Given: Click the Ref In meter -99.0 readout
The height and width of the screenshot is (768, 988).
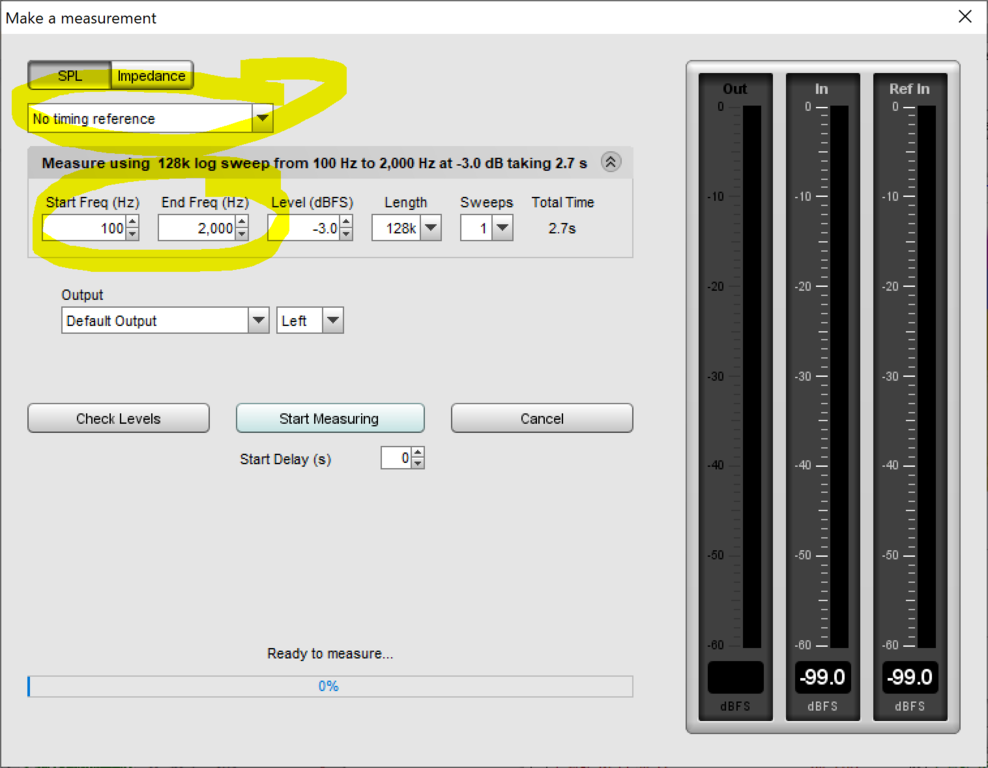Looking at the screenshot, I should 910,677.
